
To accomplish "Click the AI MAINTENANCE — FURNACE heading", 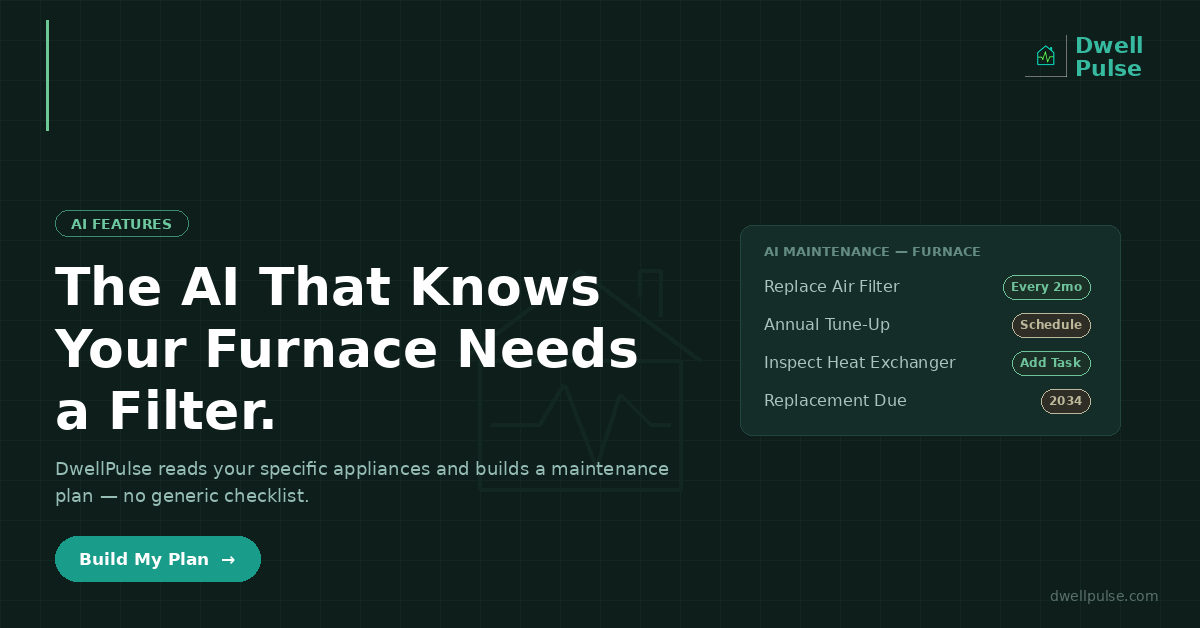I will (x=872, y=252).
